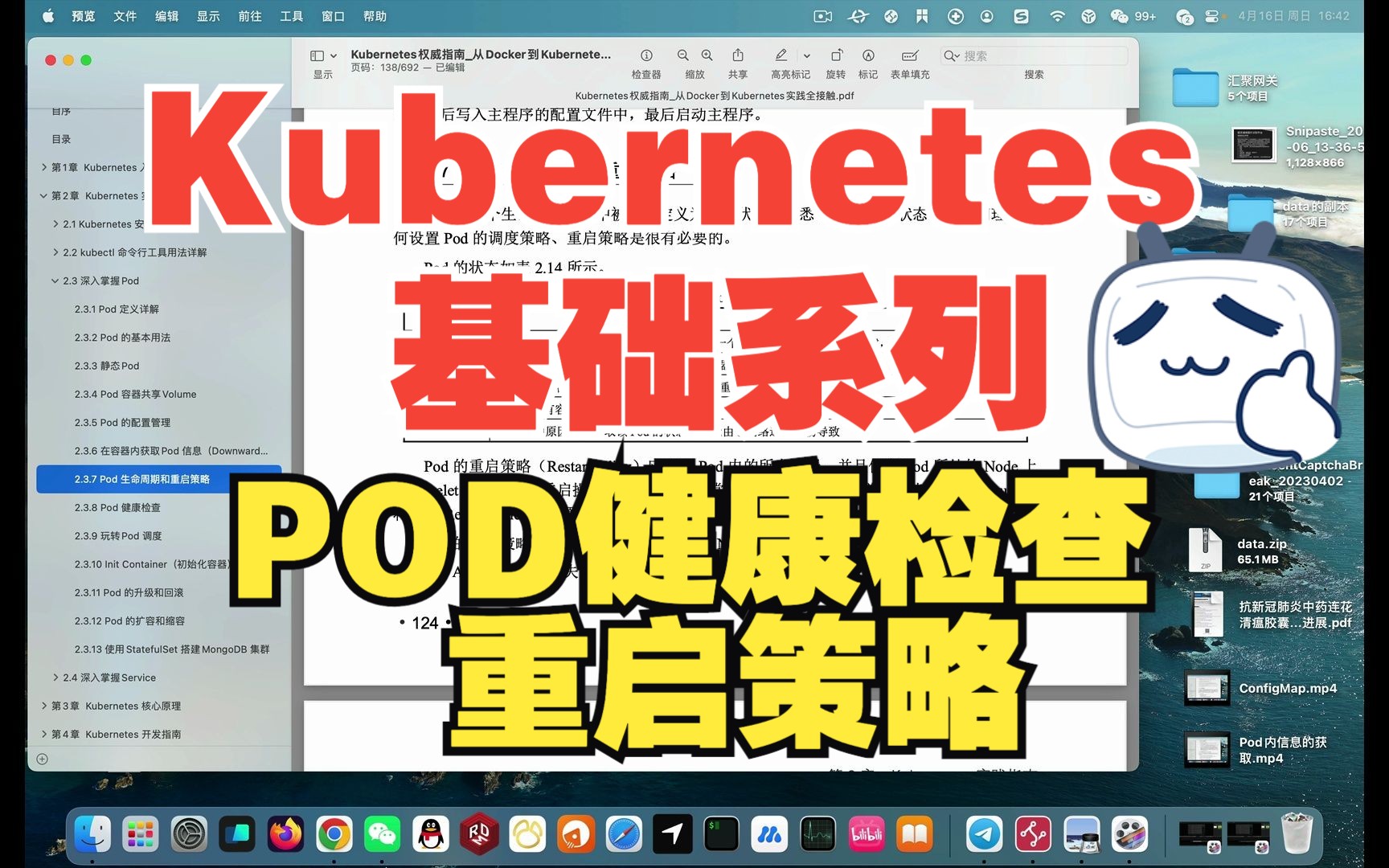Viewport: 1389px width, 868px height.
Task: Select data.zip file on the desktop
Action: 1205,551
